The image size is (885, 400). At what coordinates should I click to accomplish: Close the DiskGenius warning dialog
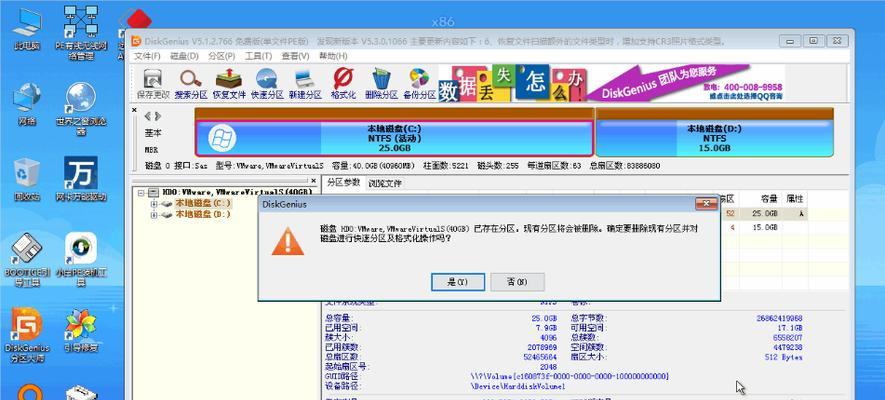point(706,203)
